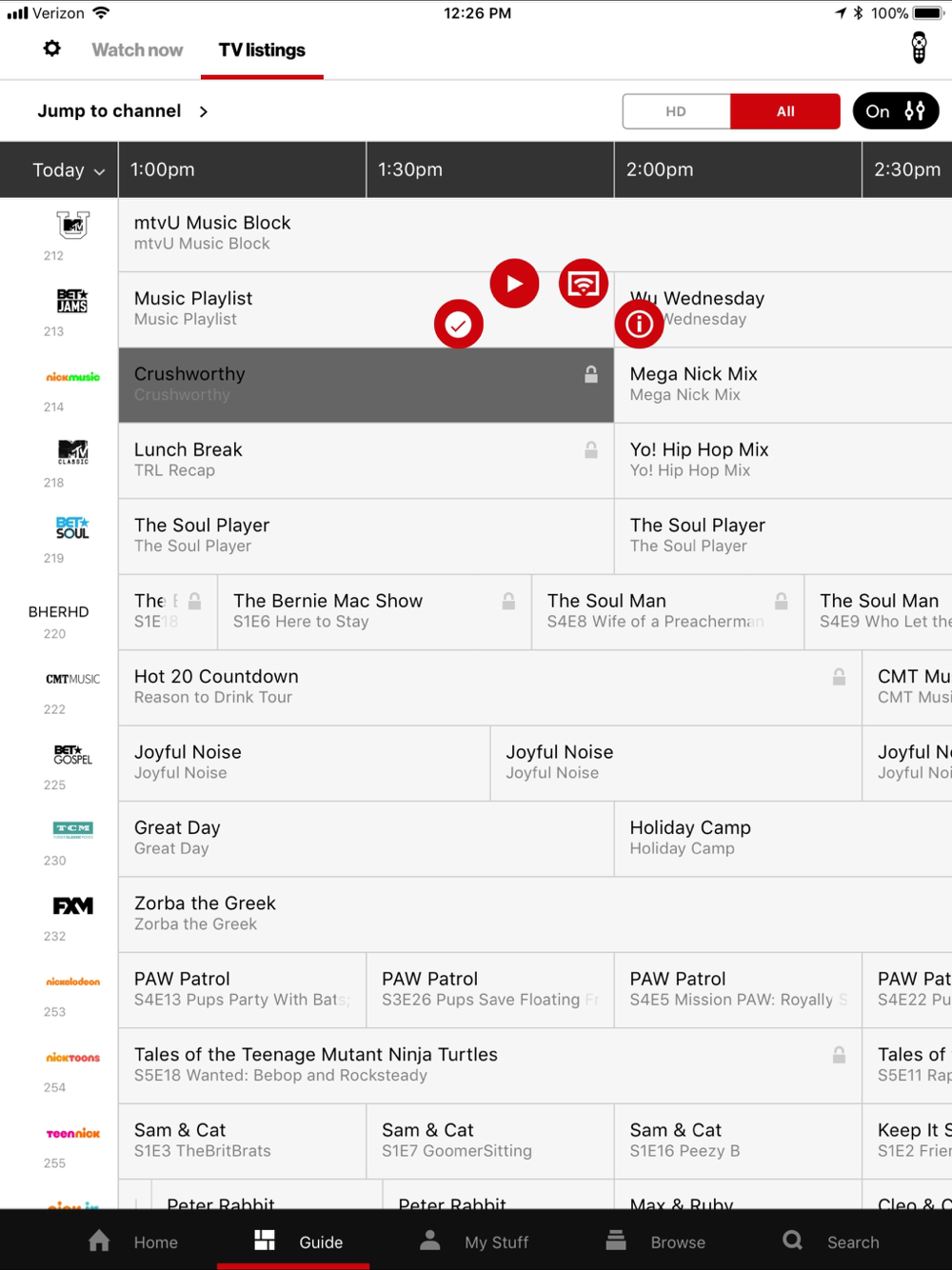Open PAW Patrol S4E5 Mission PAW
The width and height of the screenshot is (952, 1270).
tap(738, 989)
